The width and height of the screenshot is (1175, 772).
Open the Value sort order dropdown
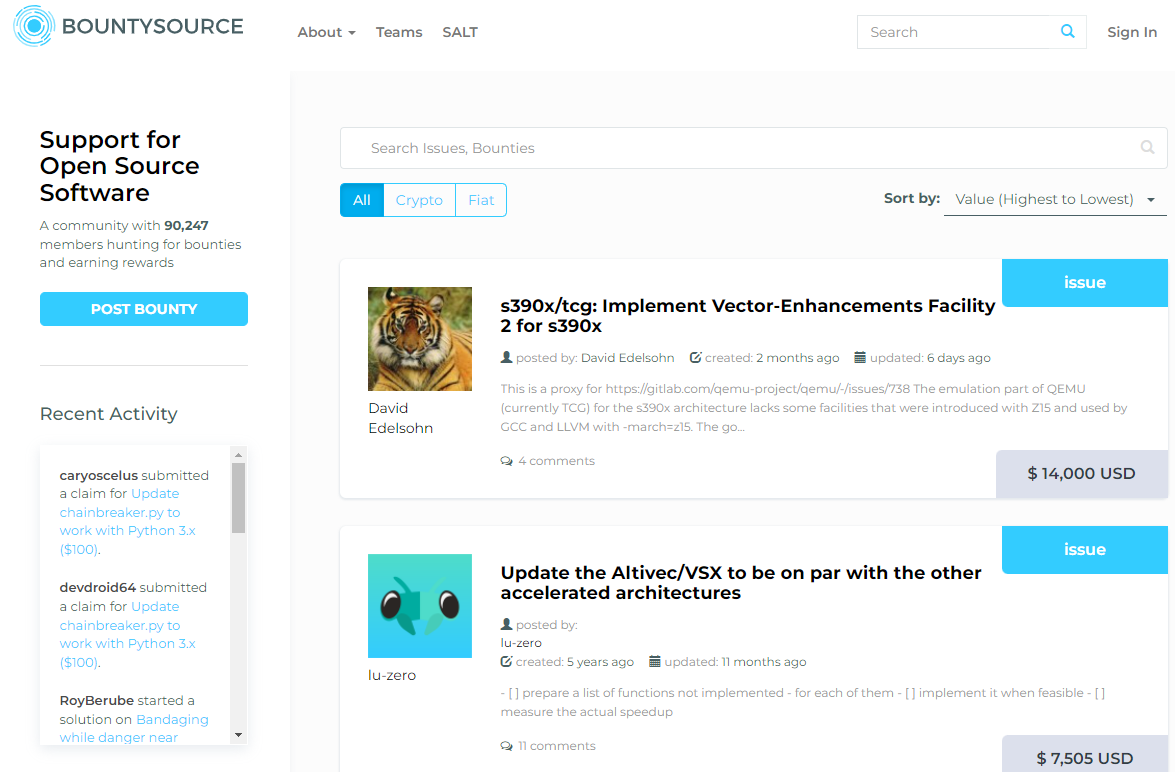[x=1054, y=199]
